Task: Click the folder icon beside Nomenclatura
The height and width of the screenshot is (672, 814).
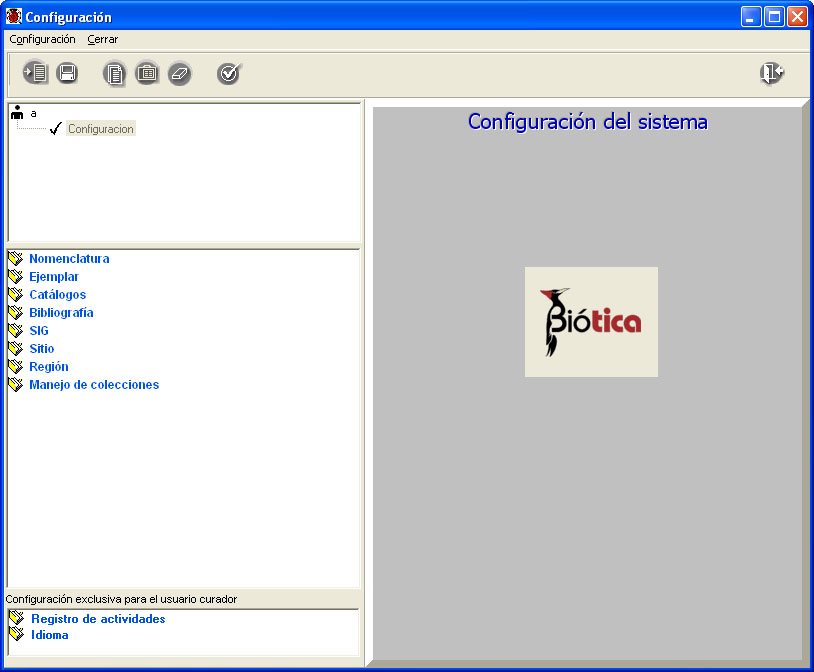Action: click(x=16, y=258)
